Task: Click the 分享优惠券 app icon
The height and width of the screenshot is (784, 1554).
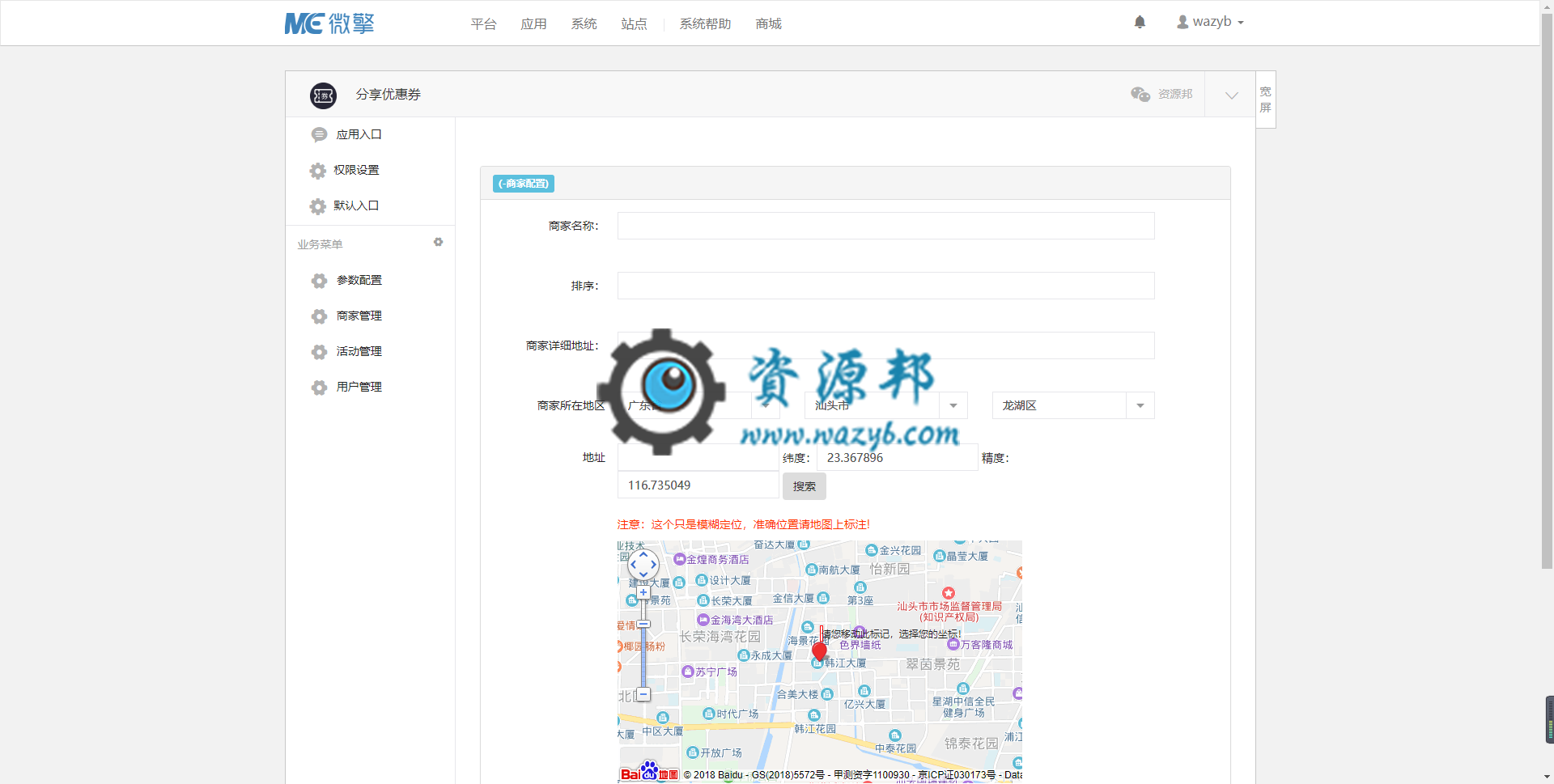Action: click(x=323, y=95)
